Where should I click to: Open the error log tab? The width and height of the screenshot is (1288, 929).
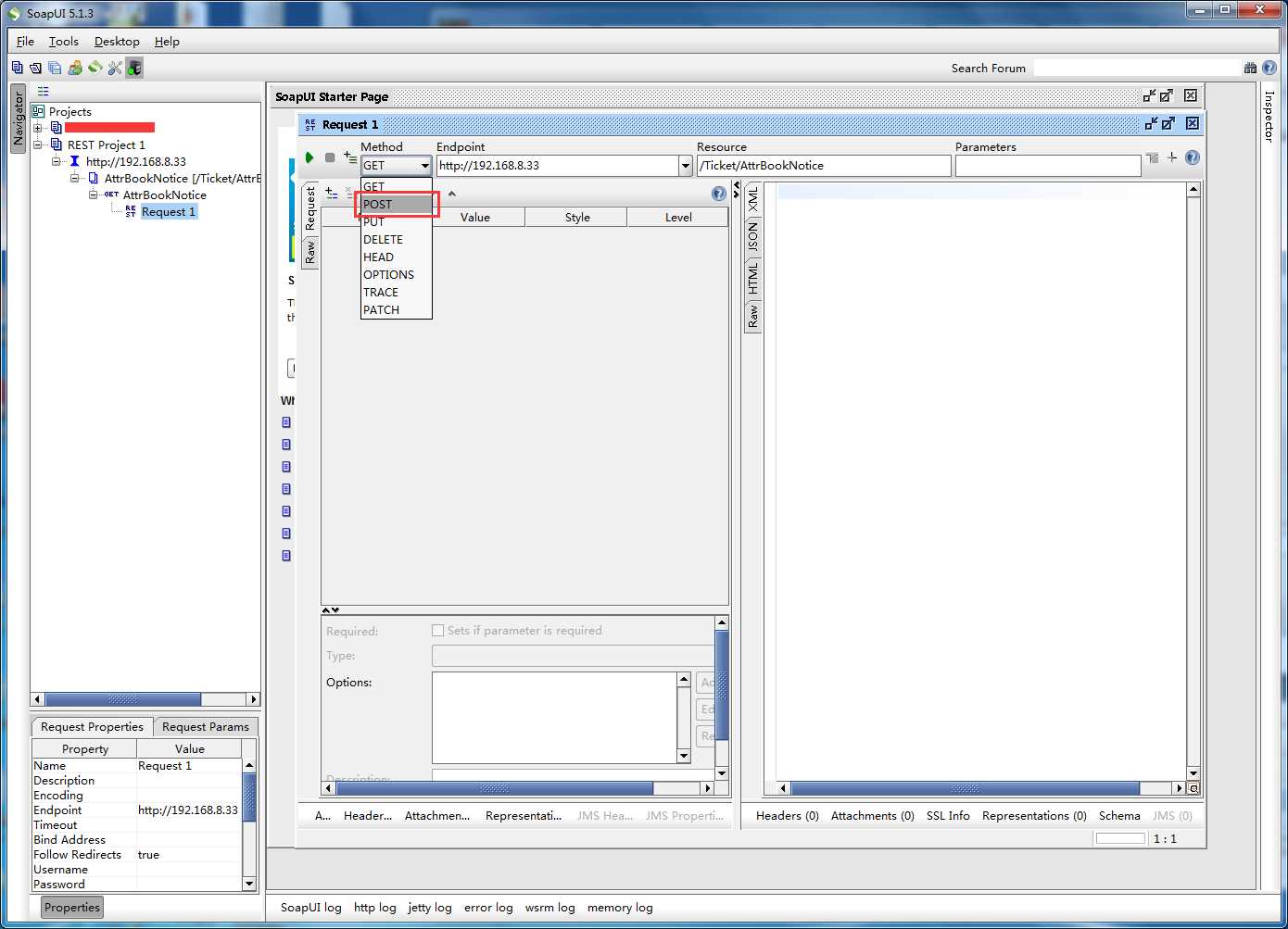[x=488, y=908]
